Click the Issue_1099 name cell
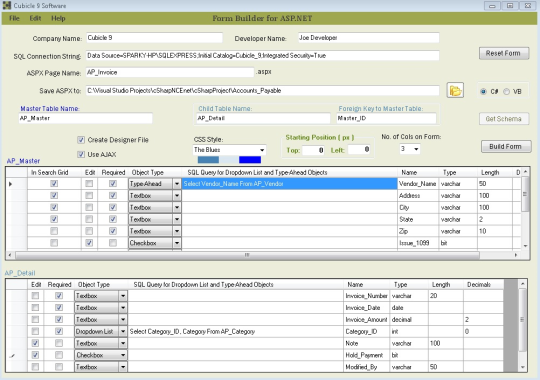Image resolution: width=540 pixels, height=380 pixels. point(418,243)
